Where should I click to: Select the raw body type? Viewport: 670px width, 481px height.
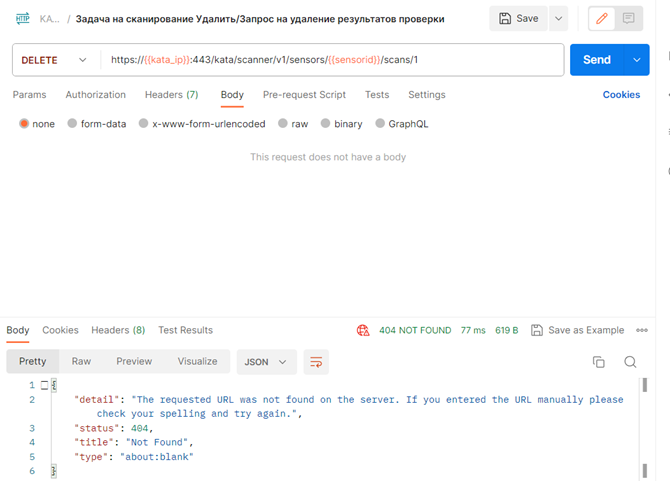(x=293, y=124)
